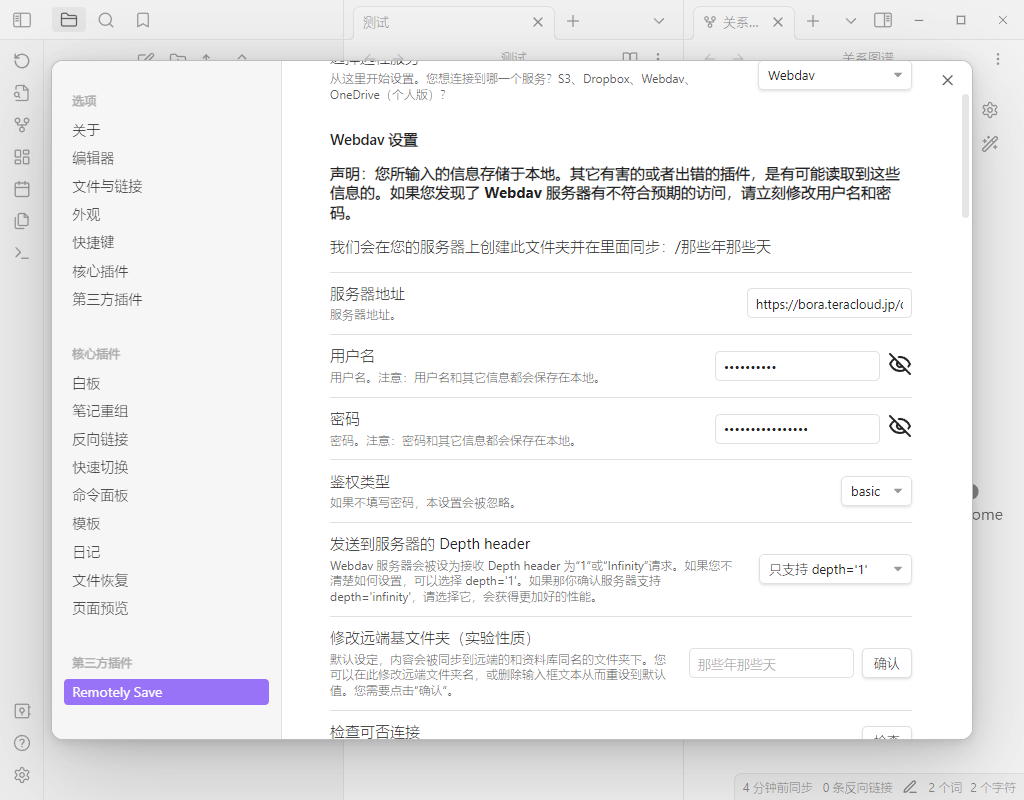
Task: Add new tab in right pane
Action: coord(812,21)
